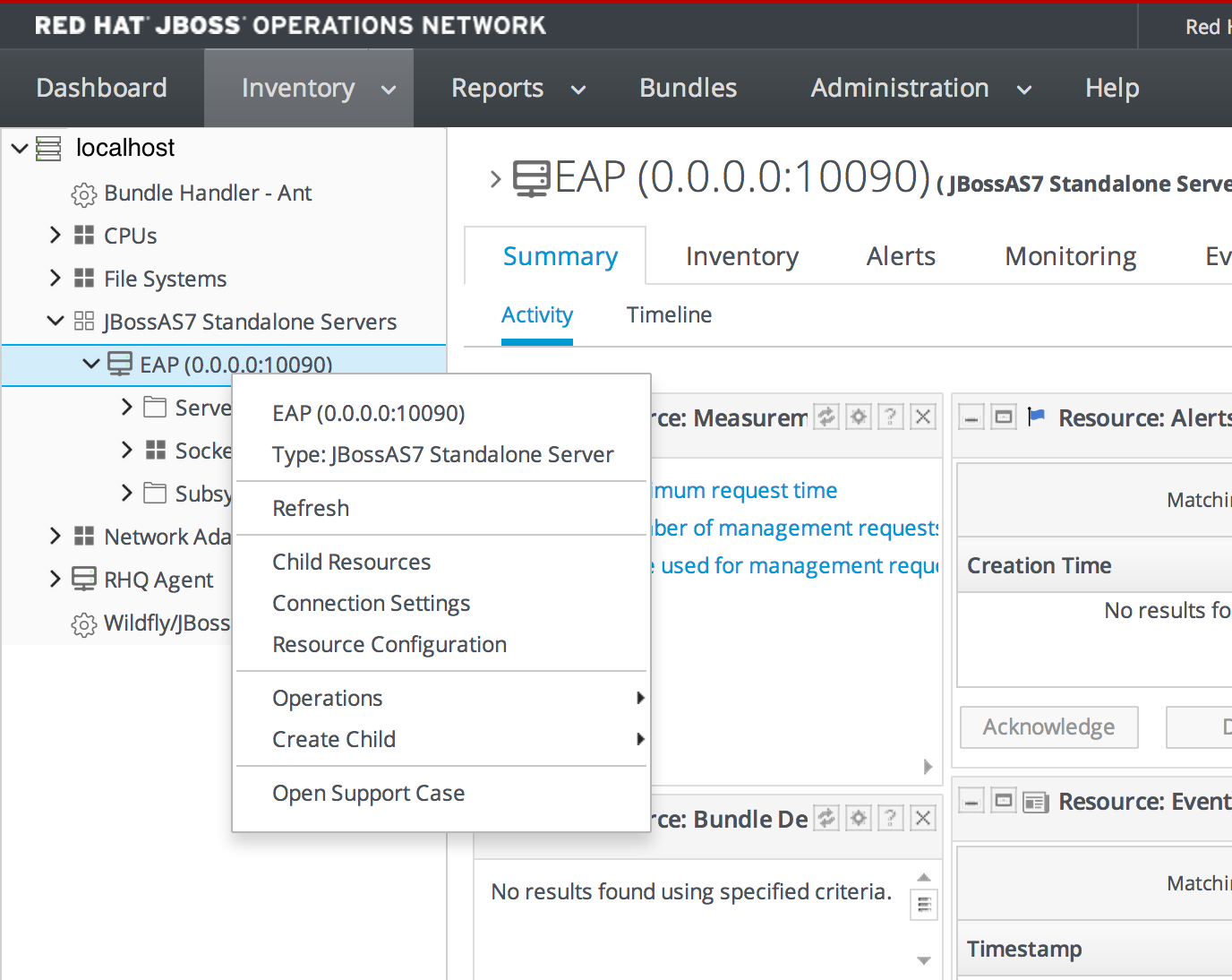The width and height of the screenshot is (1232, 980).
Task: Open the Create Child submenu
Action: tap(441, 739)
